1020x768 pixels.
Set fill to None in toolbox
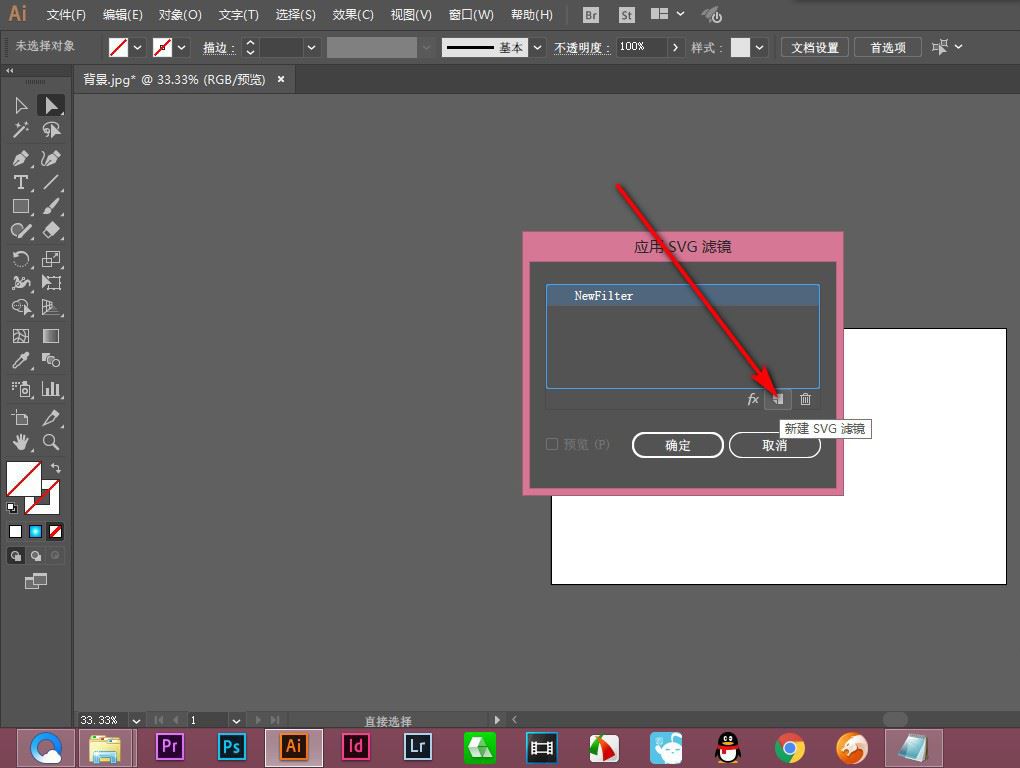coord(56,531)
